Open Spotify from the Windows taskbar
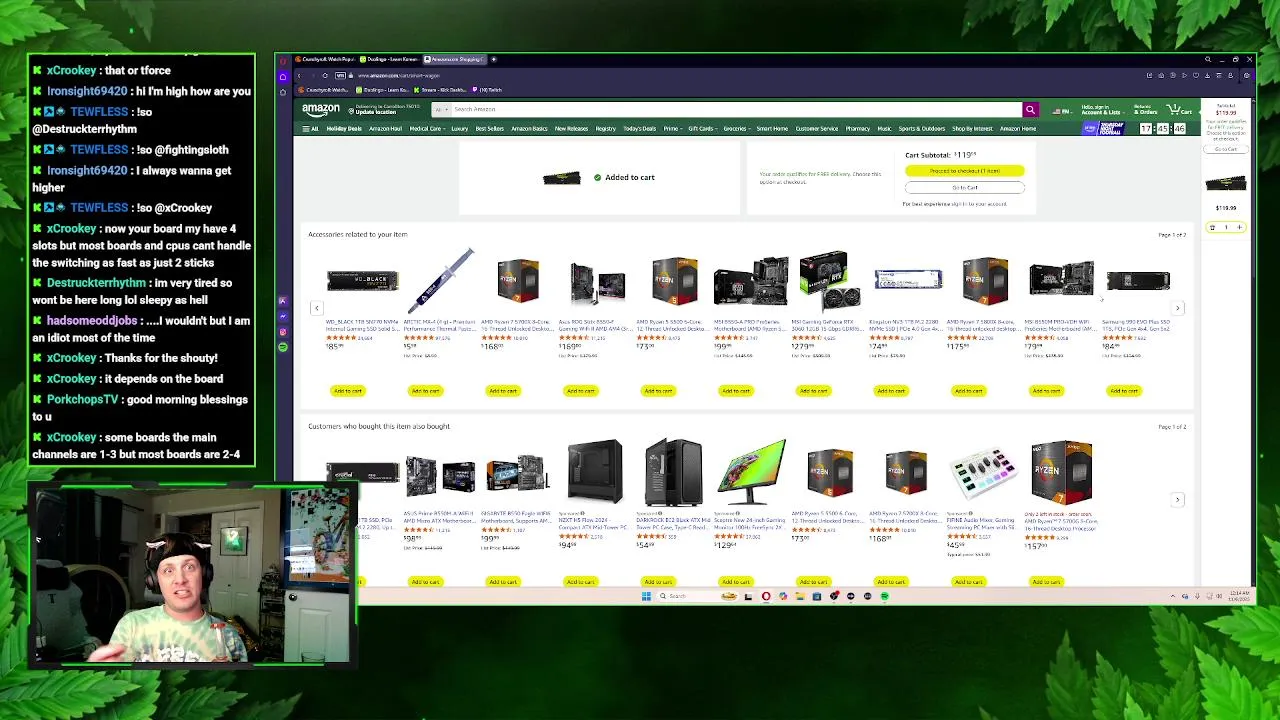 884,597
